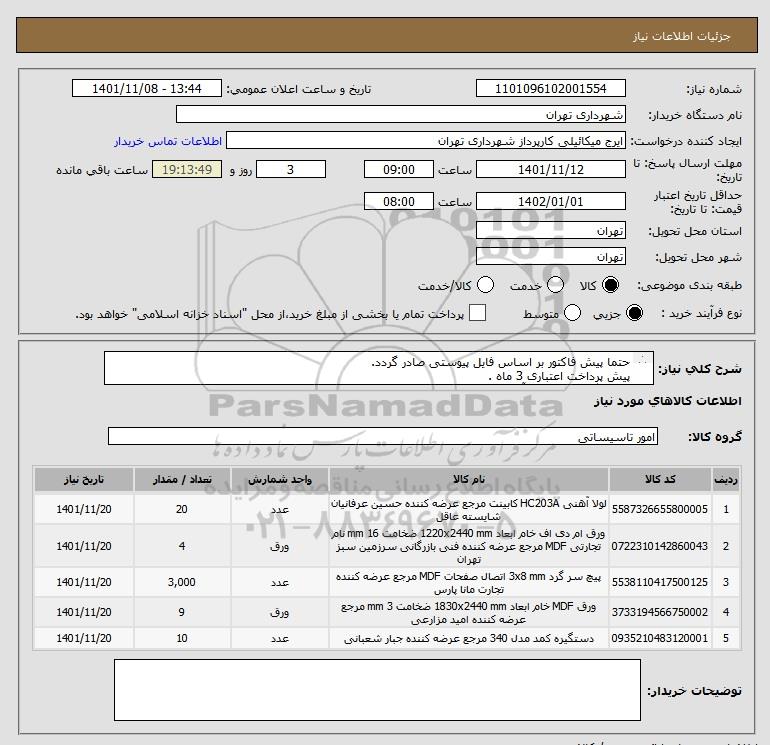Click the countdown timer 19:13:49
The width and height of the screenshot is (770, 745).
click(x=187, y=169)
